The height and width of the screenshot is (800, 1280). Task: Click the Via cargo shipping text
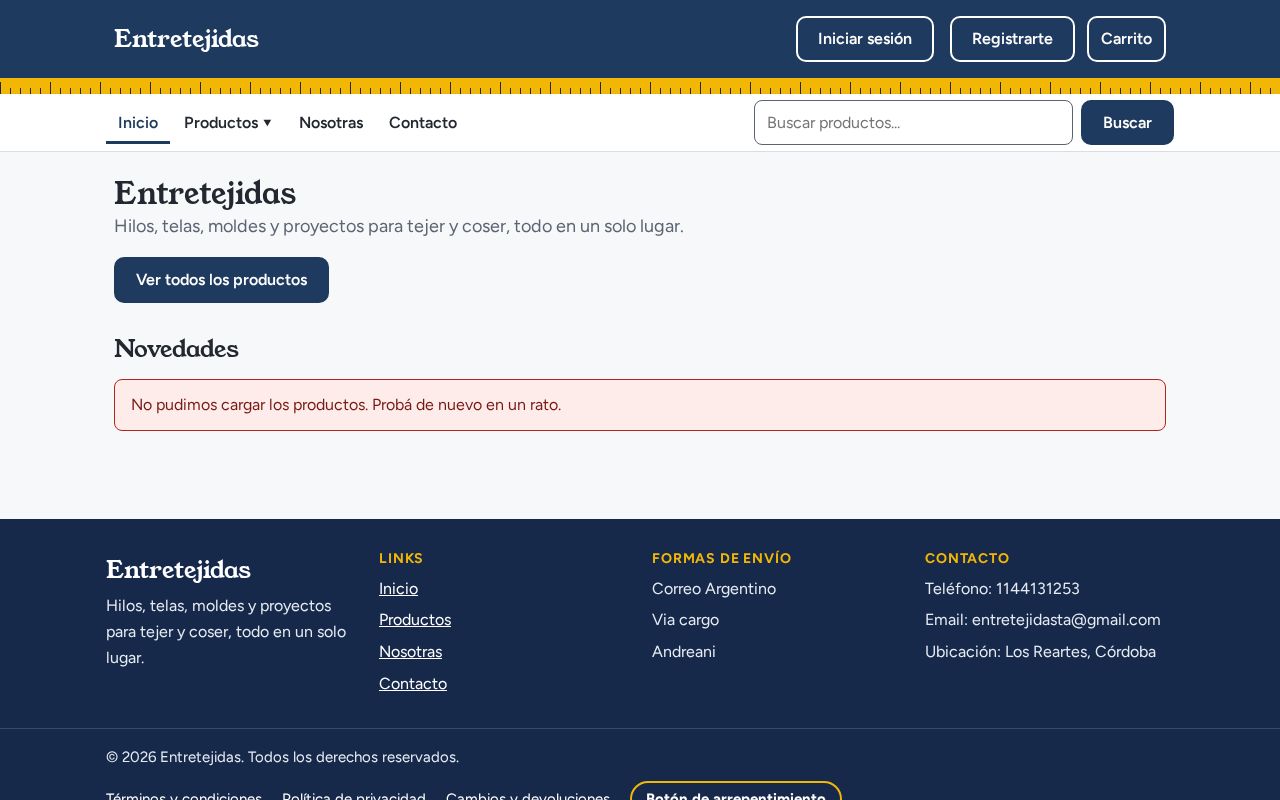685,620
